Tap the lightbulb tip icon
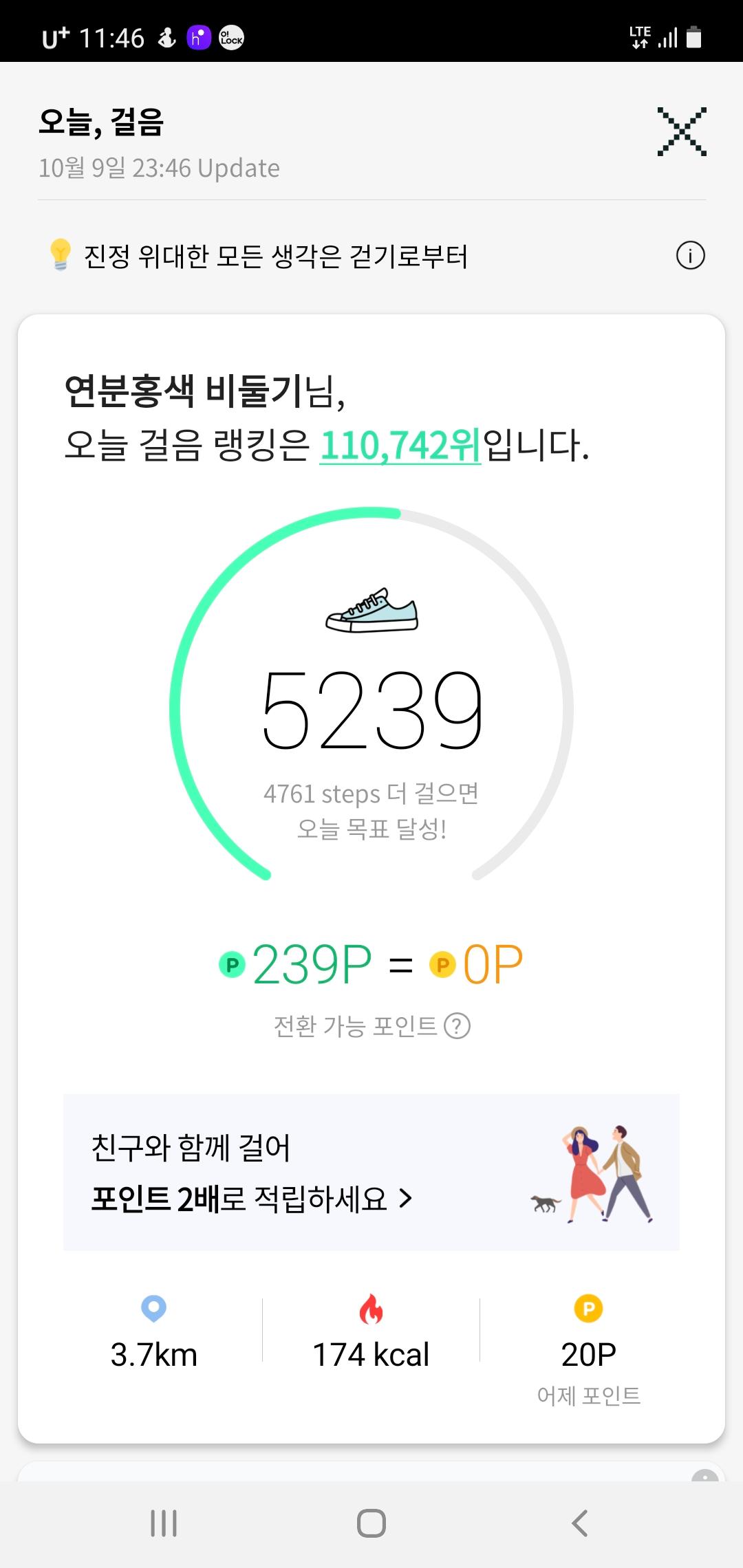 [61, 254]
